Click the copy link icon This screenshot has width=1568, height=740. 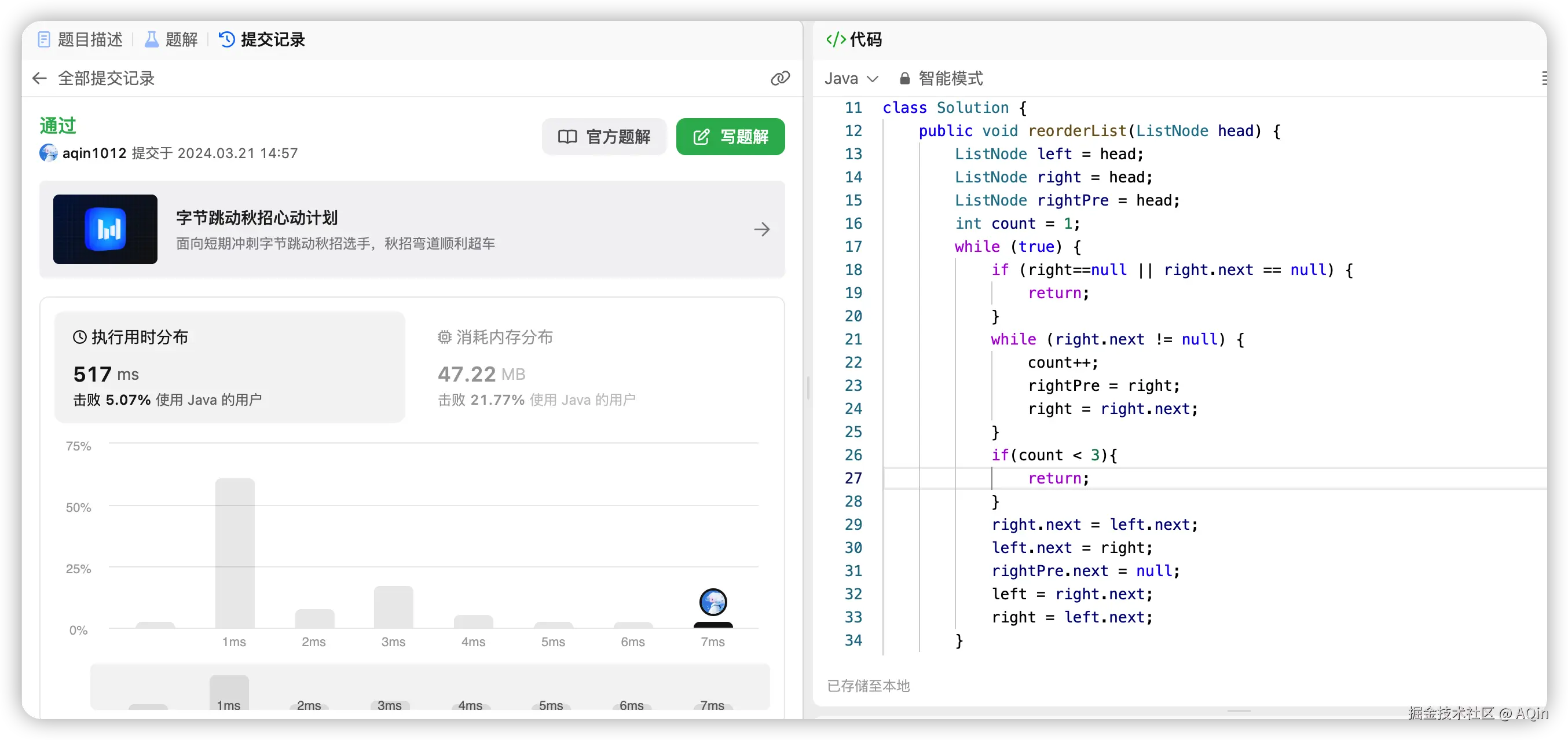[x=780, y=78]
